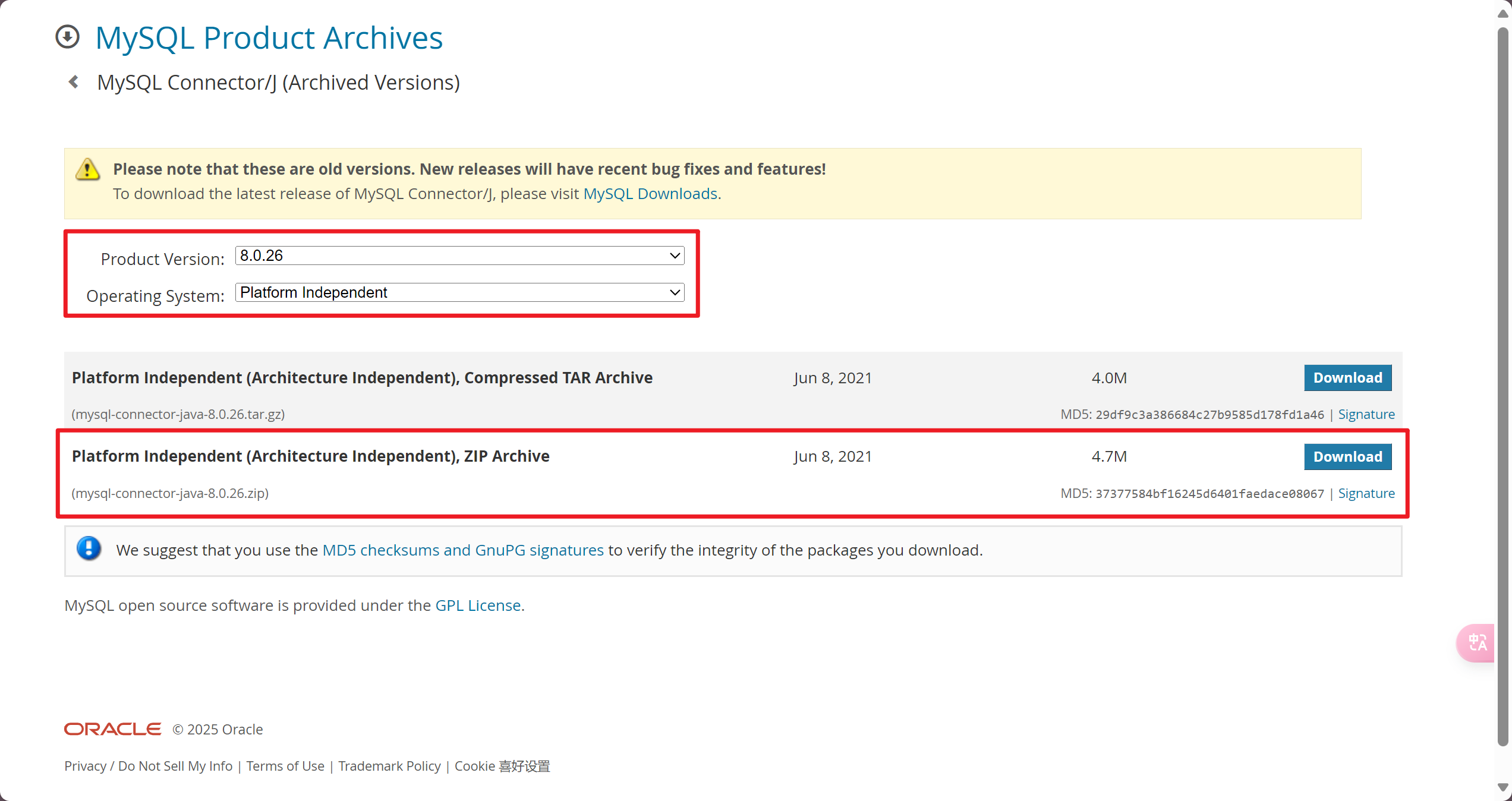Viewport: 1512px width, 801px height.
Task: Click the © 2025 Oracle copyright text
Action: point(218,729)
